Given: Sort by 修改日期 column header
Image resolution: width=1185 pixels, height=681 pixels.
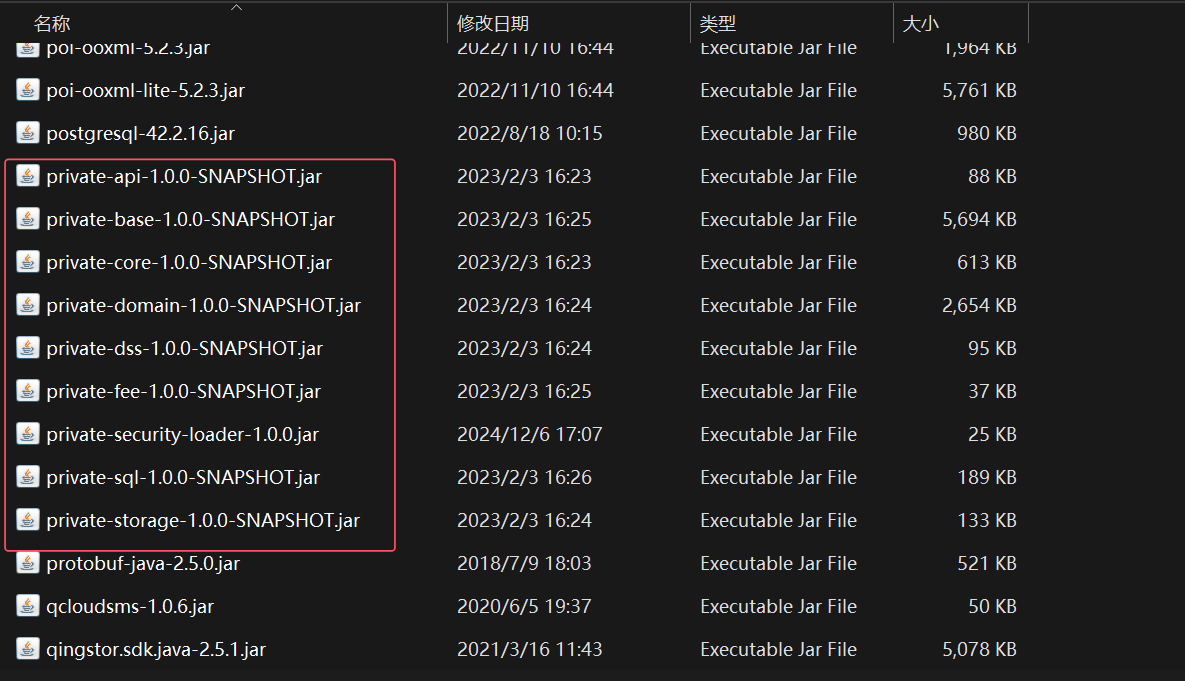Looking at the screenshot, I should pos(493,24).
